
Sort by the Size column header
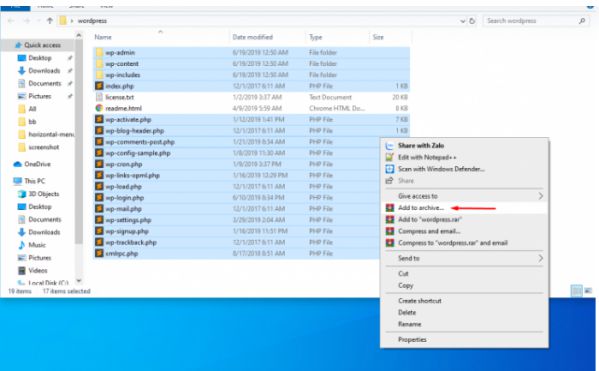378,37
